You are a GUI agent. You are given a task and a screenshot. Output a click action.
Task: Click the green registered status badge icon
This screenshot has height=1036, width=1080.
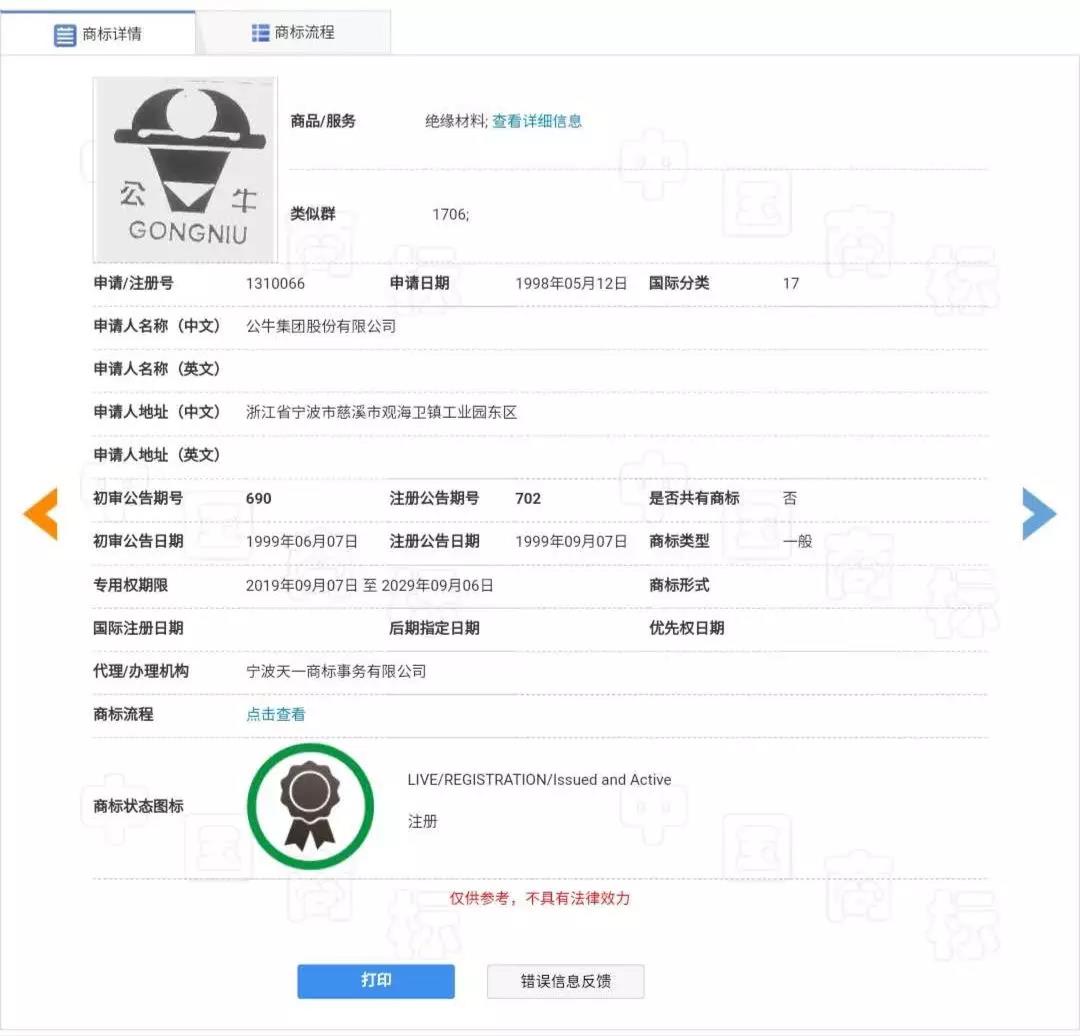click(310, 806)
